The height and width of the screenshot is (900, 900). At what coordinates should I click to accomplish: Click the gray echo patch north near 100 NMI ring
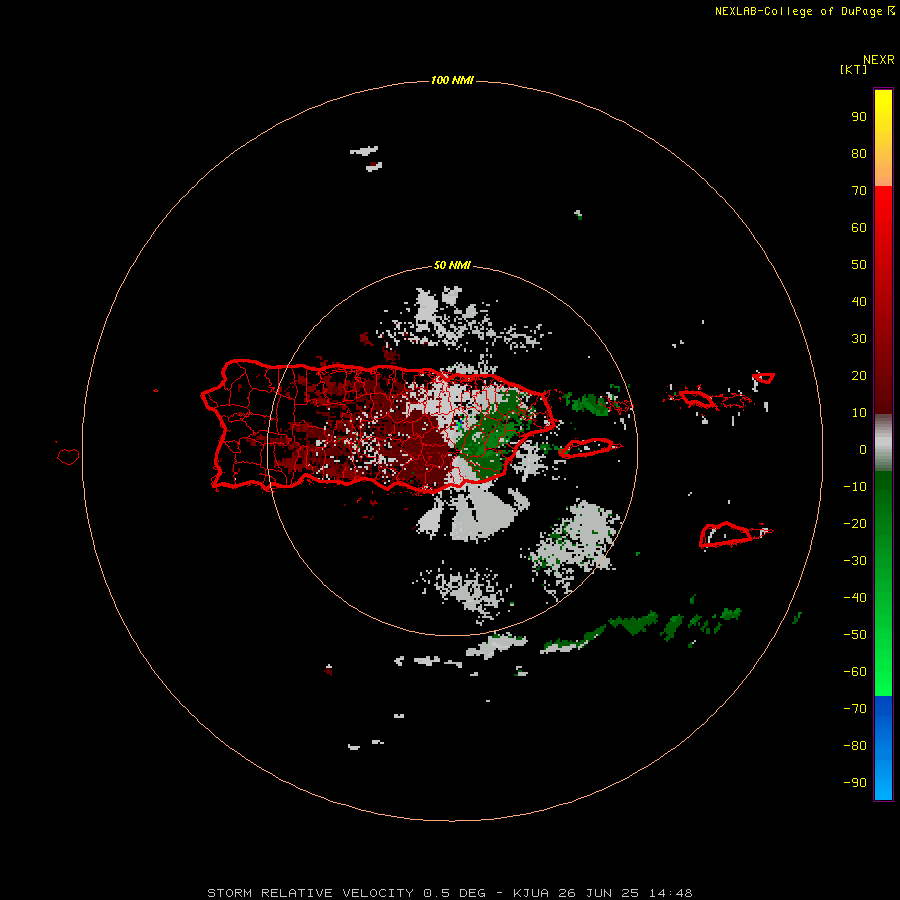click(364, 151)
